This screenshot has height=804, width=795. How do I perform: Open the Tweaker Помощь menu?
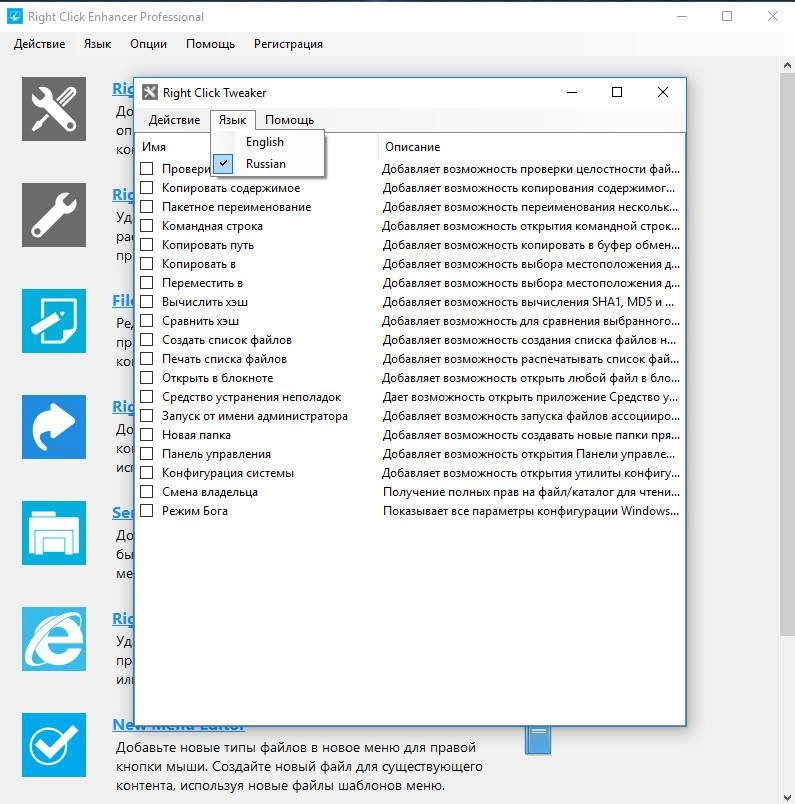[x=289, y=120]
